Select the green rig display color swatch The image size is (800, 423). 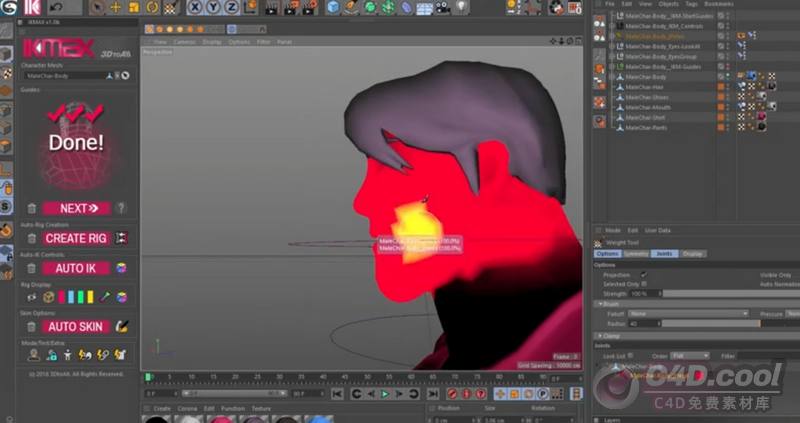tap(81, 297)
